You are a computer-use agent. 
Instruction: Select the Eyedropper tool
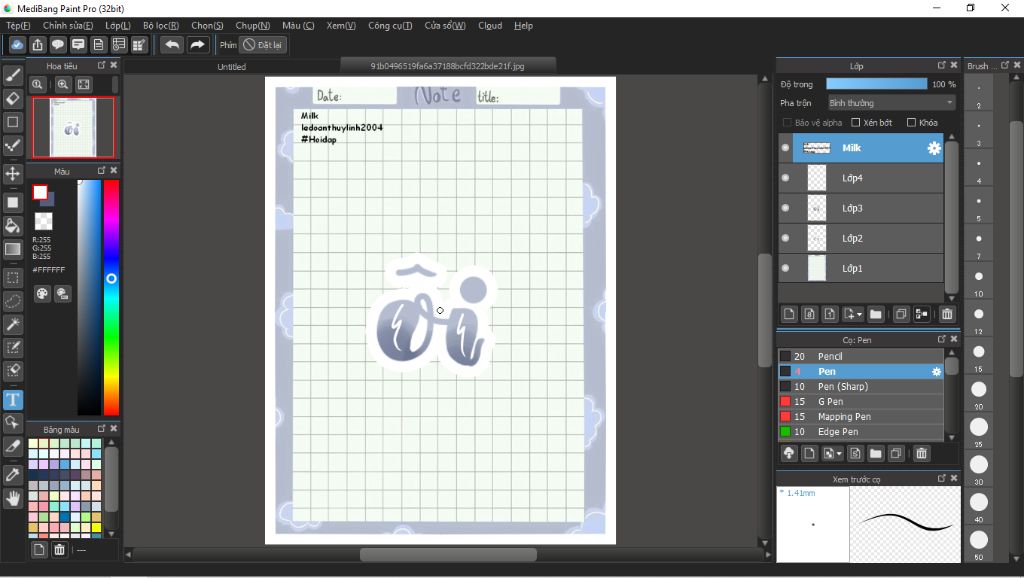coord(12,475)
